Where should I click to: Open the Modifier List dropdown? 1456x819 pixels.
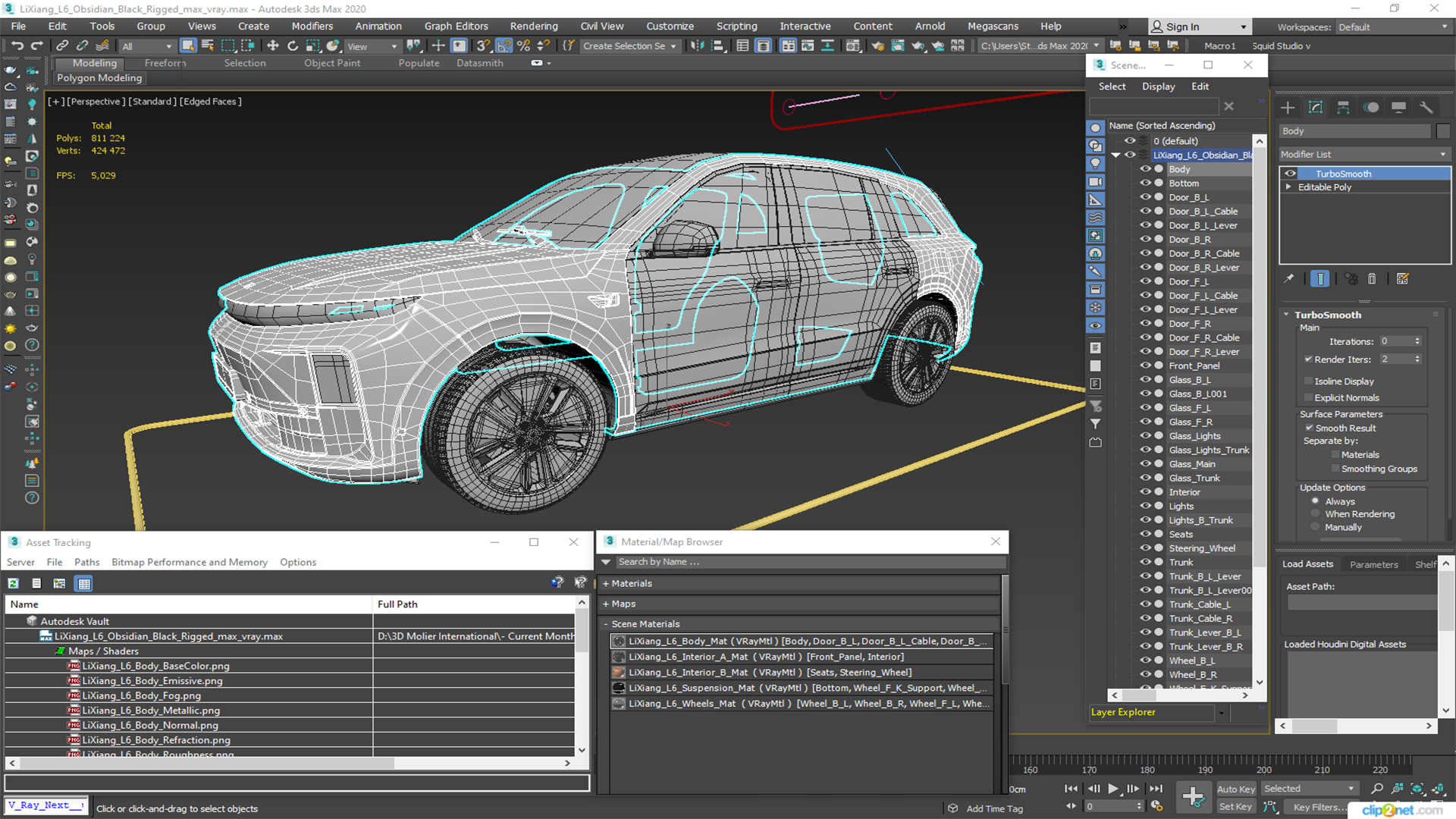click(x=1364, y=154)
